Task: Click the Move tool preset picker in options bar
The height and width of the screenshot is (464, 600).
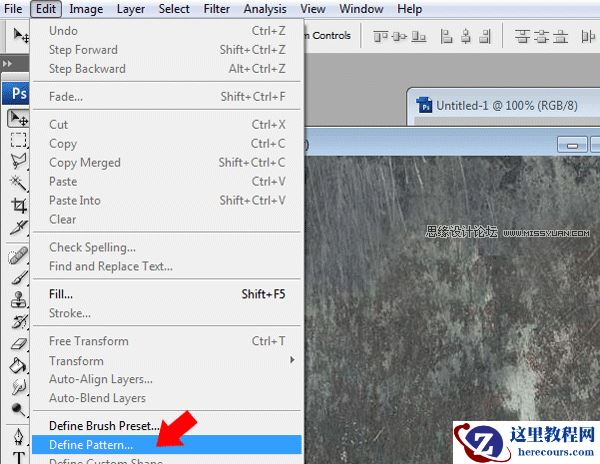Action: pyautogui.click(x=21, y=36)
